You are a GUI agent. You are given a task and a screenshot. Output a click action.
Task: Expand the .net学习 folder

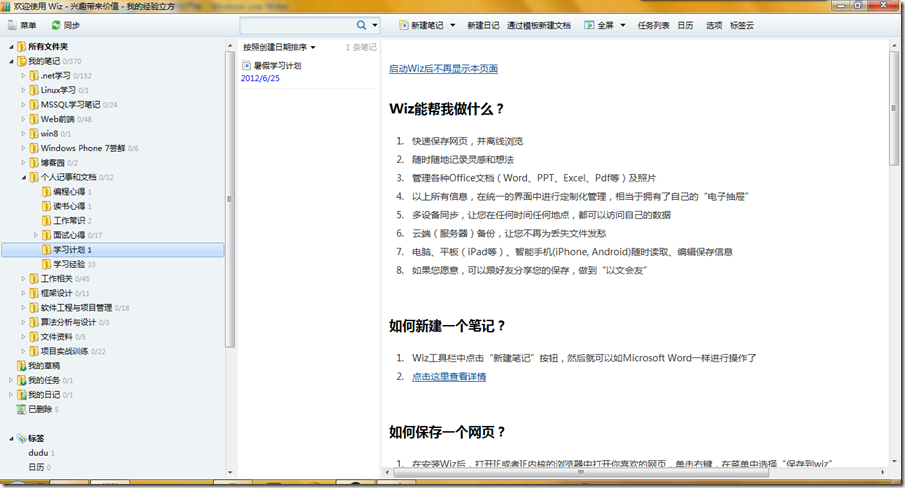23,76
